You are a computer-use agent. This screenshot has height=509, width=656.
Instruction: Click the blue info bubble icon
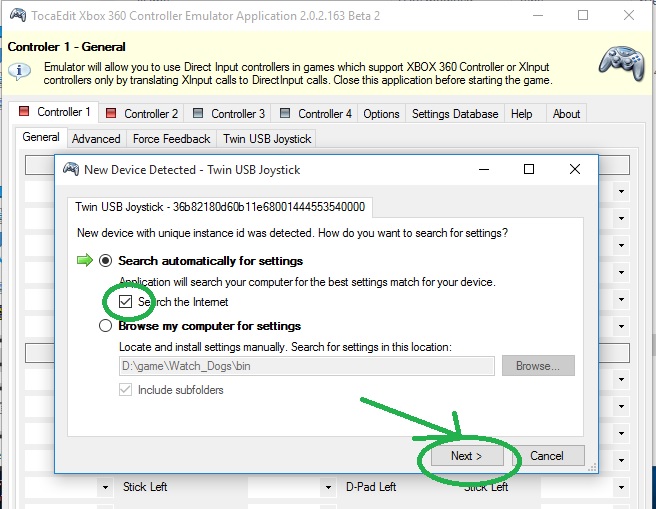(x=19, y=72)
